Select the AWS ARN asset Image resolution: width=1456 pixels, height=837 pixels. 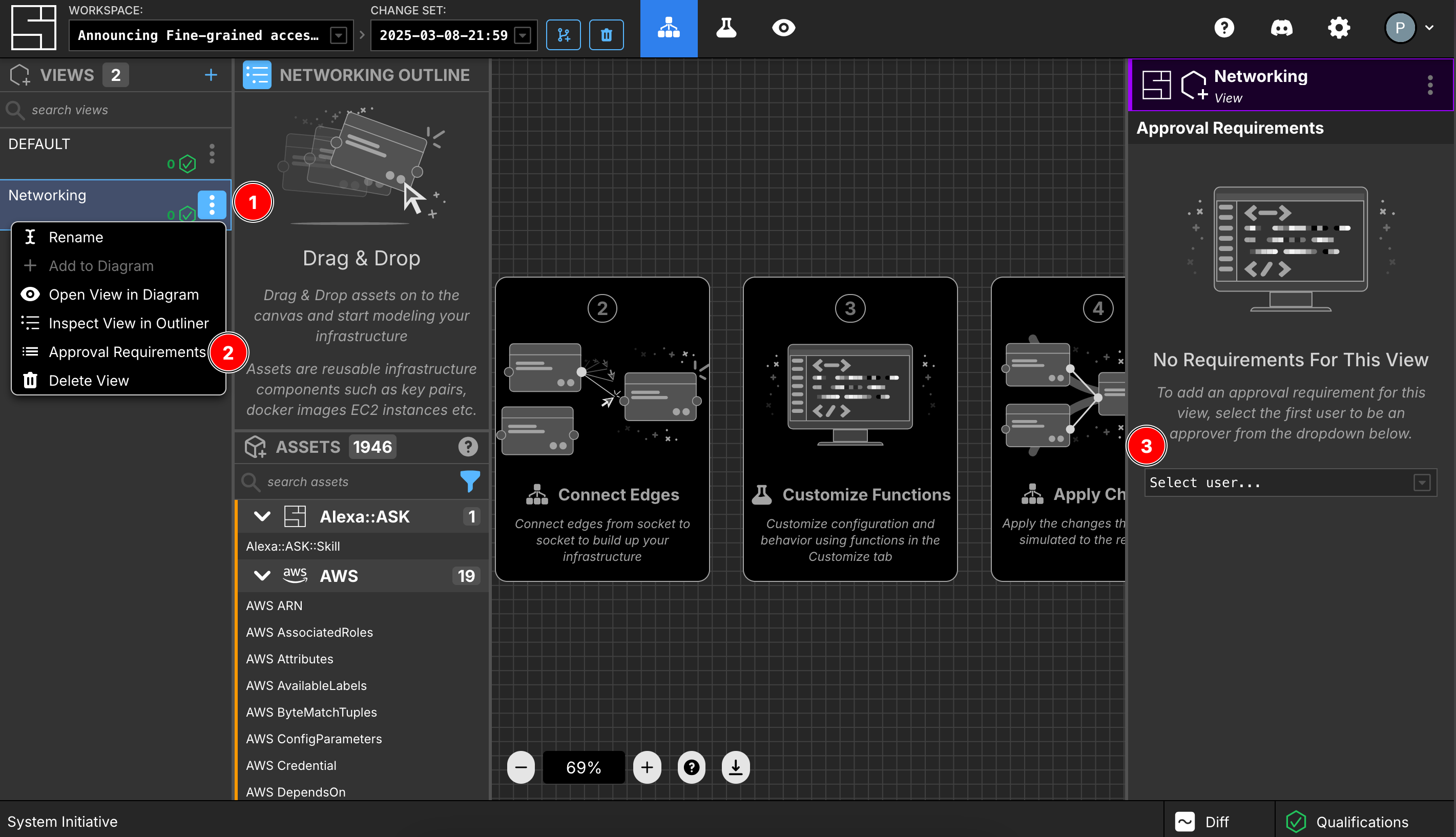pyautogui.click(x=363, y=605)
